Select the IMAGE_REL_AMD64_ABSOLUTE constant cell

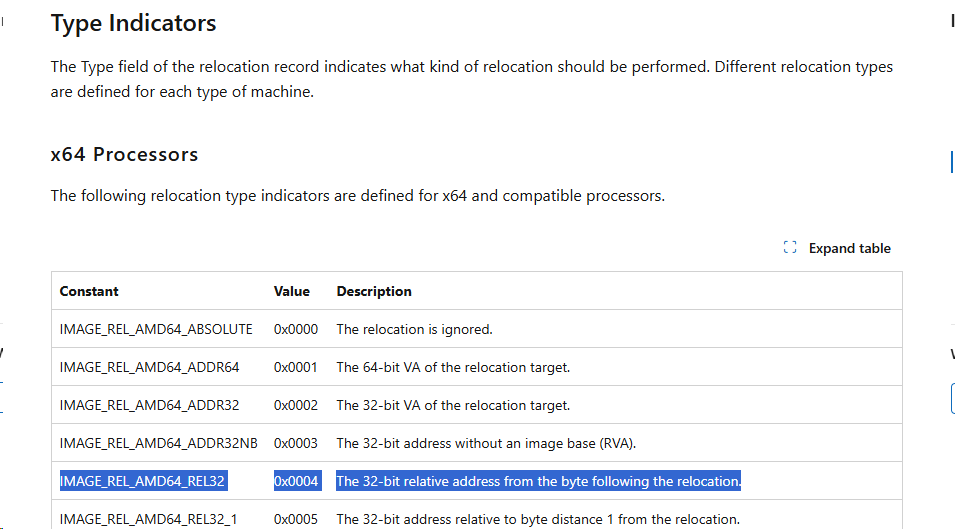156,329
